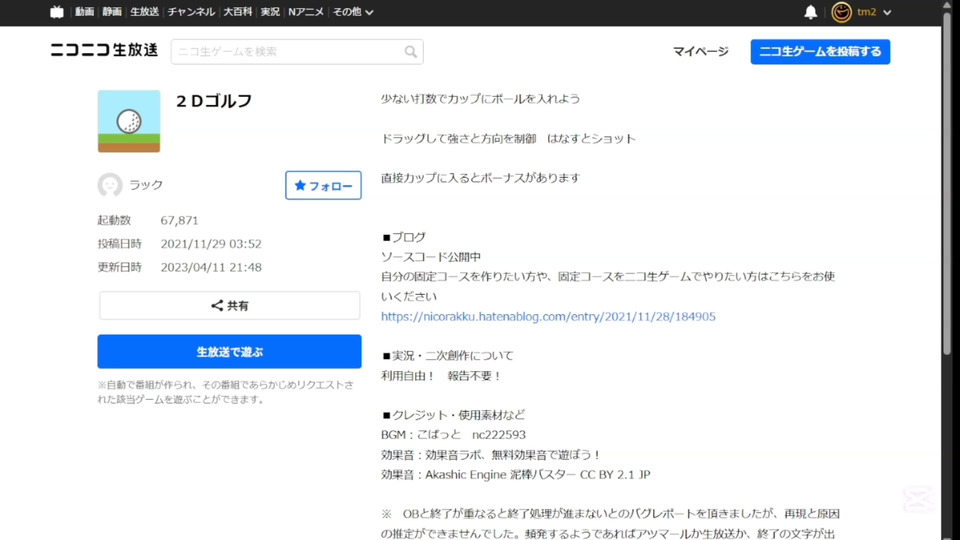Click the Akashic Engine credit line

[516, 474]
